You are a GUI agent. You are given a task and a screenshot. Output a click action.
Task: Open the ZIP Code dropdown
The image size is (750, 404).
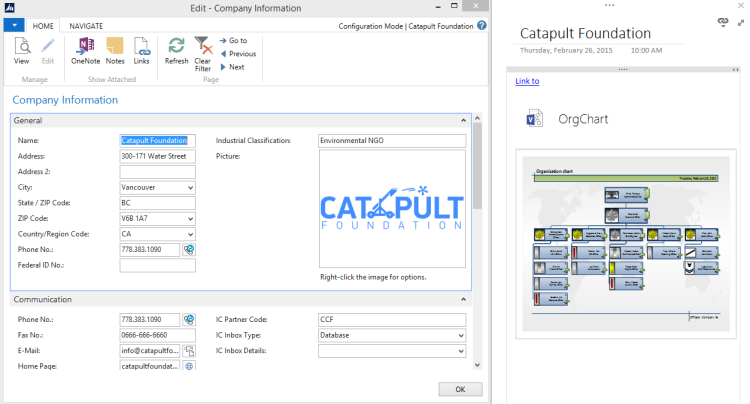point(190,219)
